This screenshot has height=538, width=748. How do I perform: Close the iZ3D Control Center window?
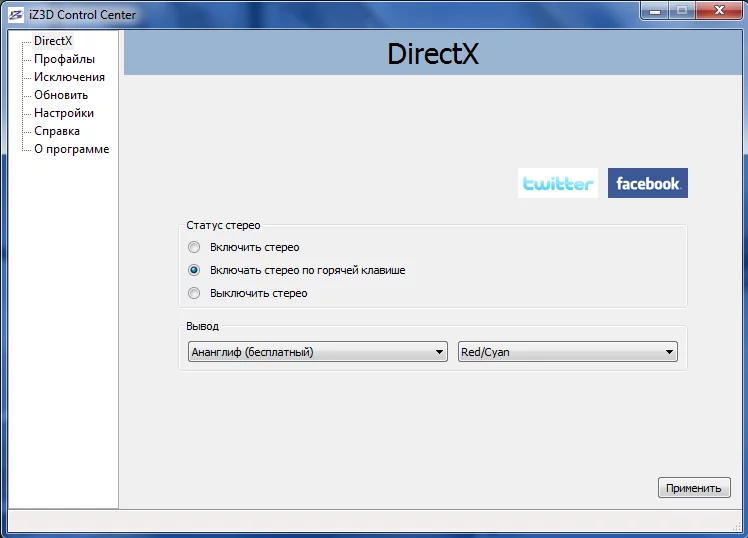(720, 10)
